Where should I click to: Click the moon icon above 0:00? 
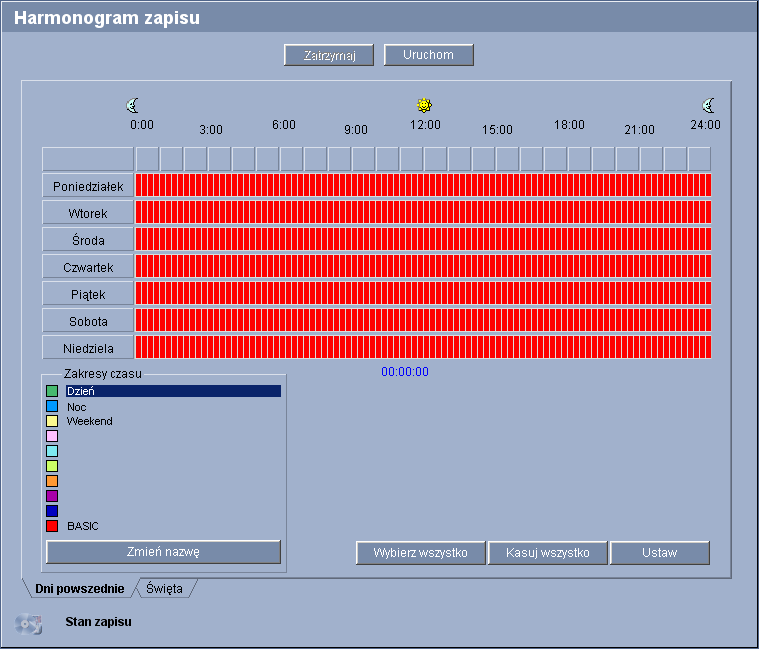click(x=132, y=105)
